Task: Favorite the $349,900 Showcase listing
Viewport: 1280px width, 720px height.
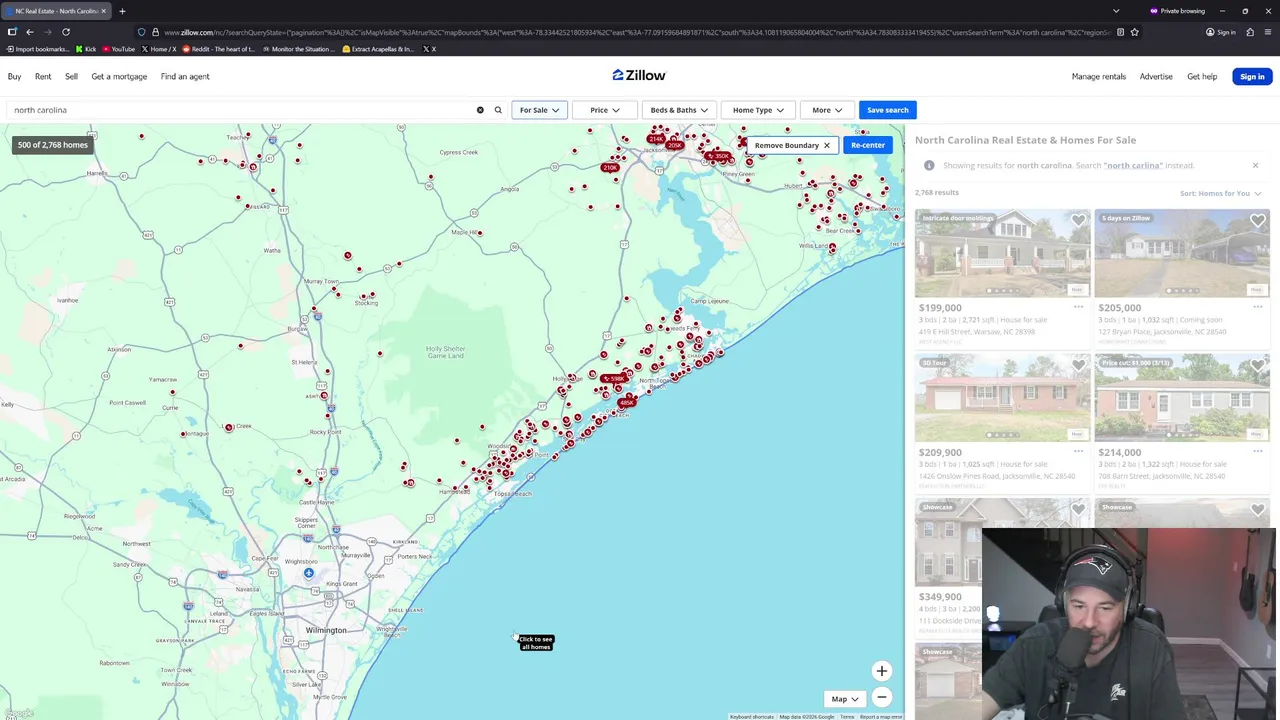Action: coord(1078,510)
